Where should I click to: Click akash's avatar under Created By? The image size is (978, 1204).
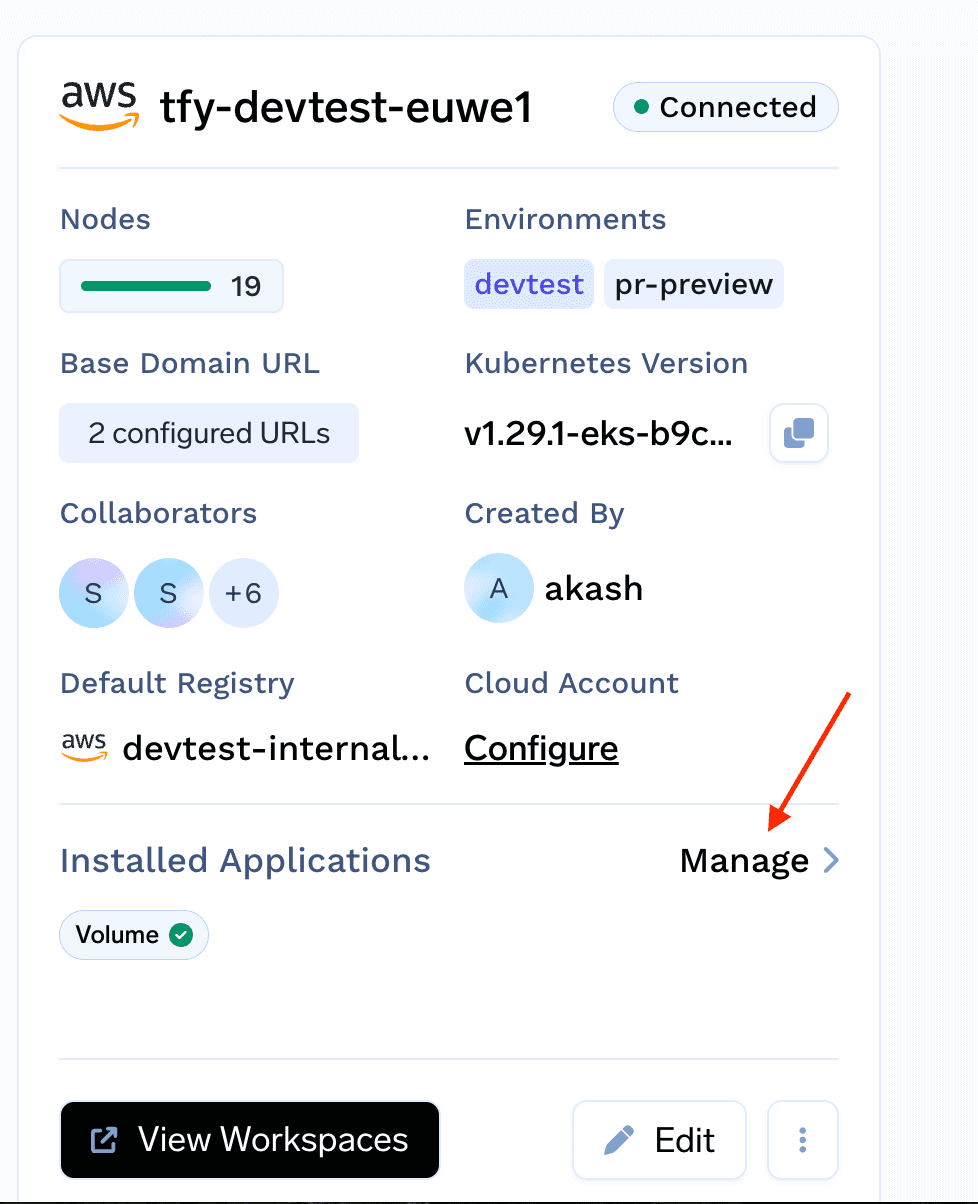[x=498, y=588]
